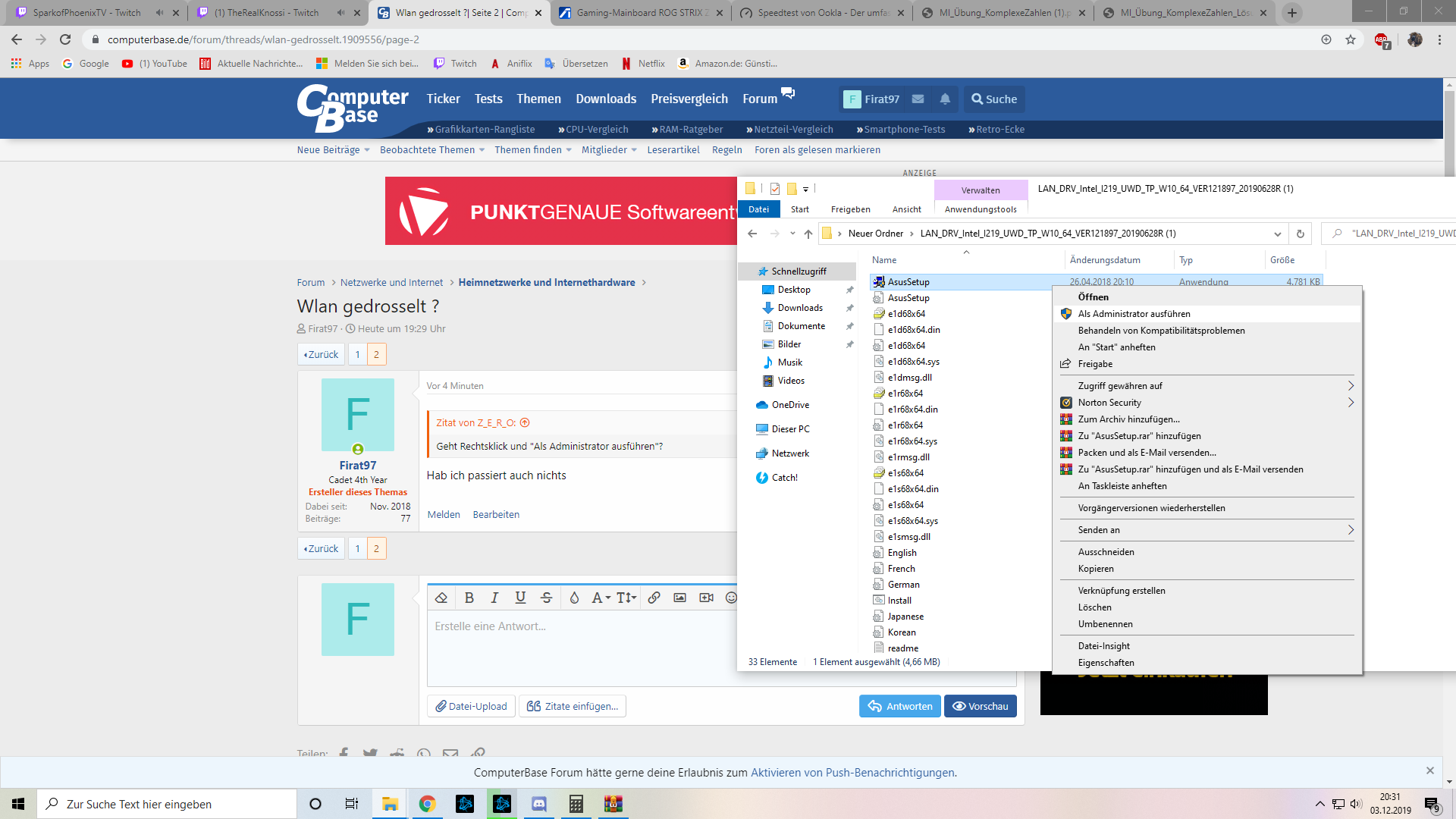Click the insert image icon

click(679, 598)
